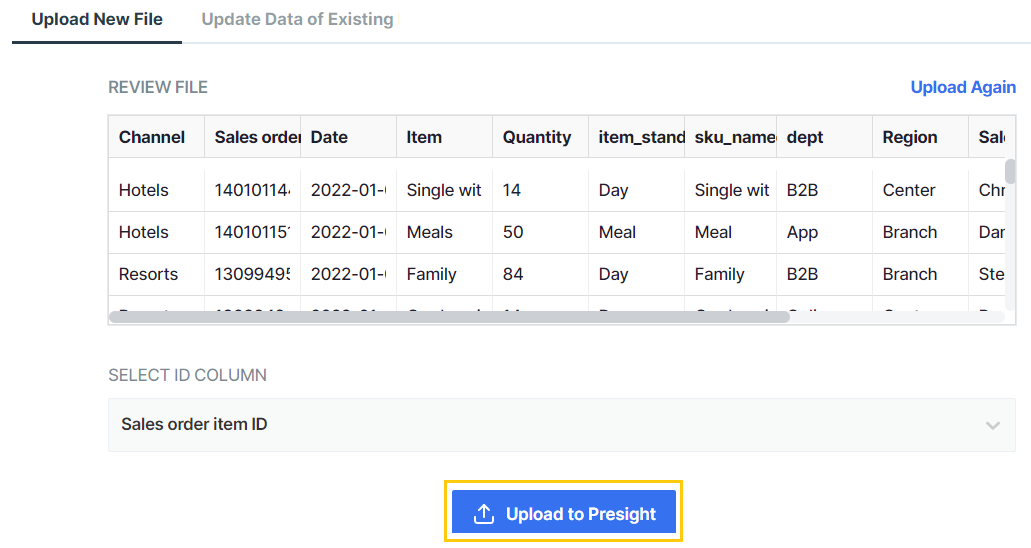
Task: Click the upload arrow icon on the button
Action: 484,514
